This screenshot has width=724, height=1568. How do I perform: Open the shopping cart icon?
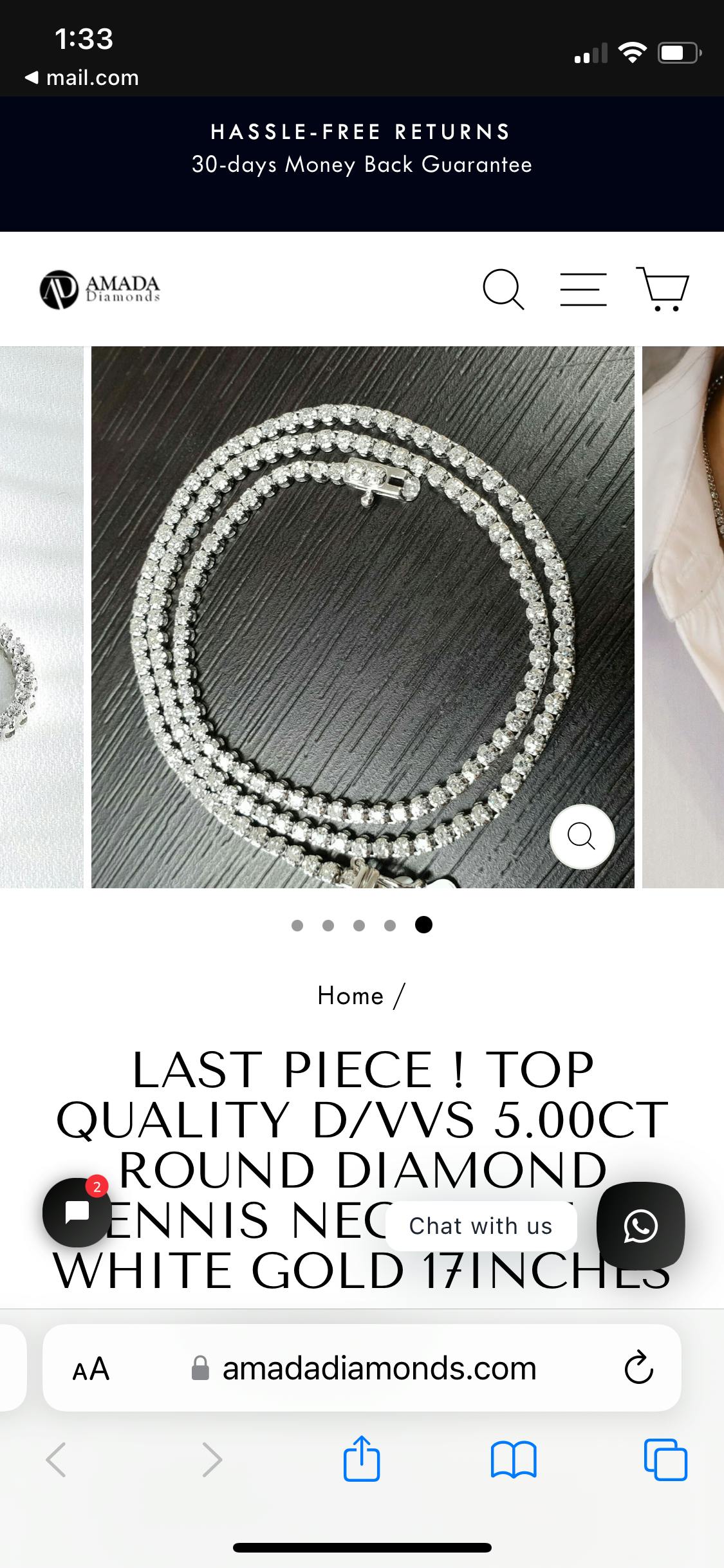point(663,289)
